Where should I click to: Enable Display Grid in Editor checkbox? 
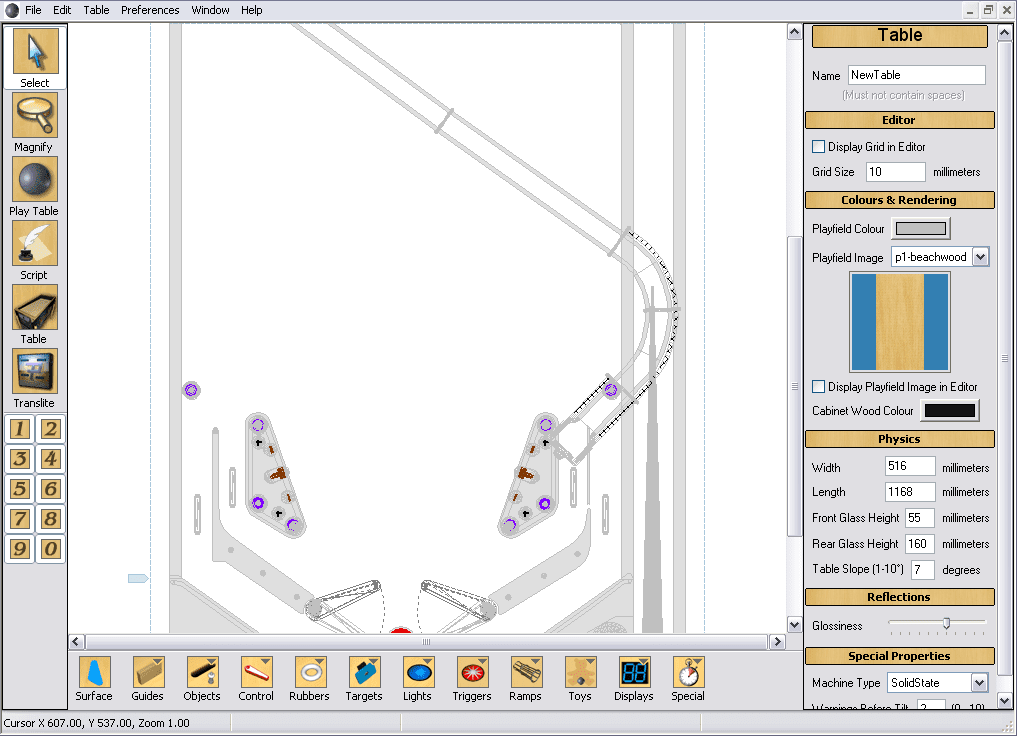pyautogui.click(x=819, y=147)
